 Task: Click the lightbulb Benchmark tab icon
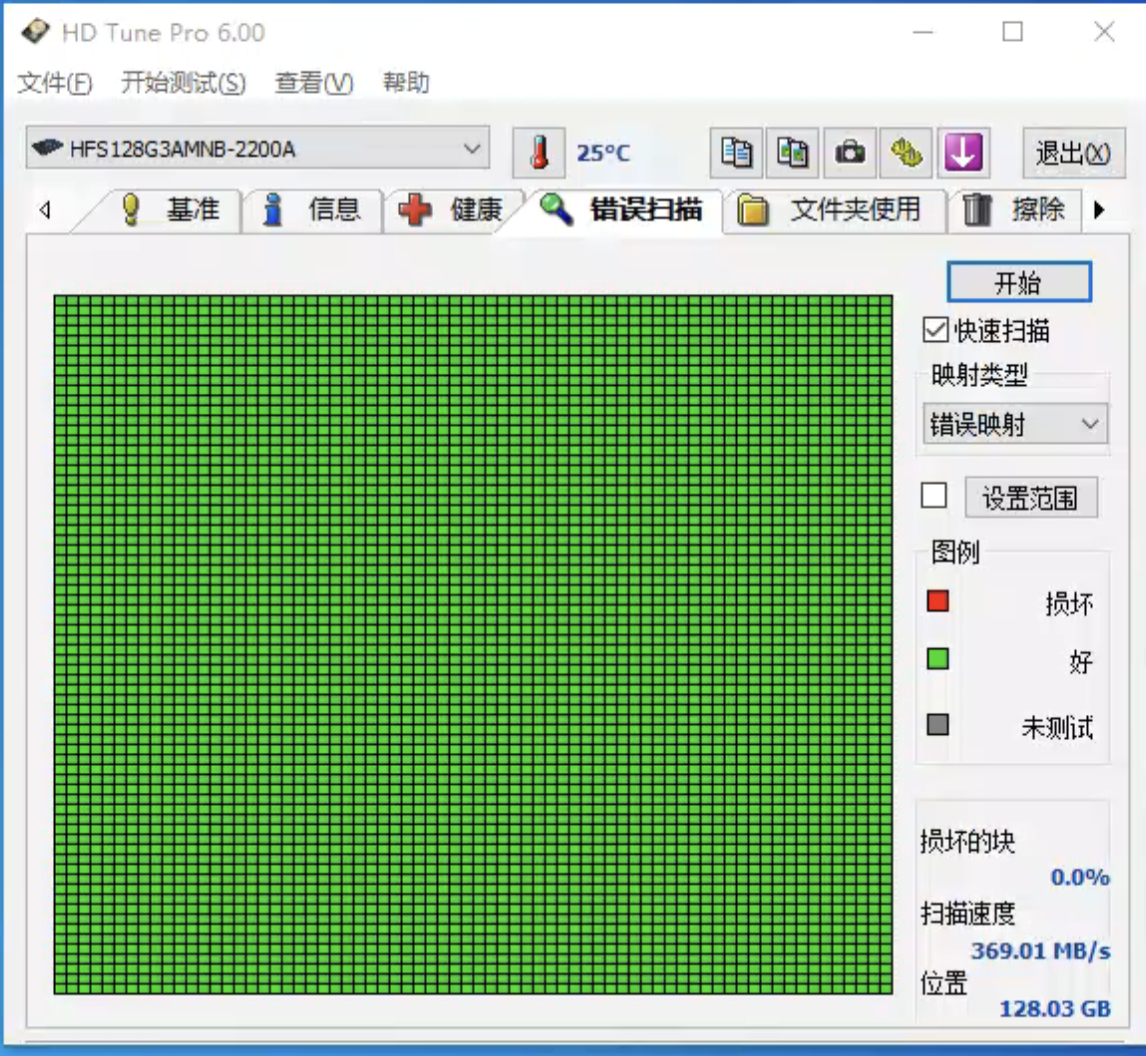[131, 210]
